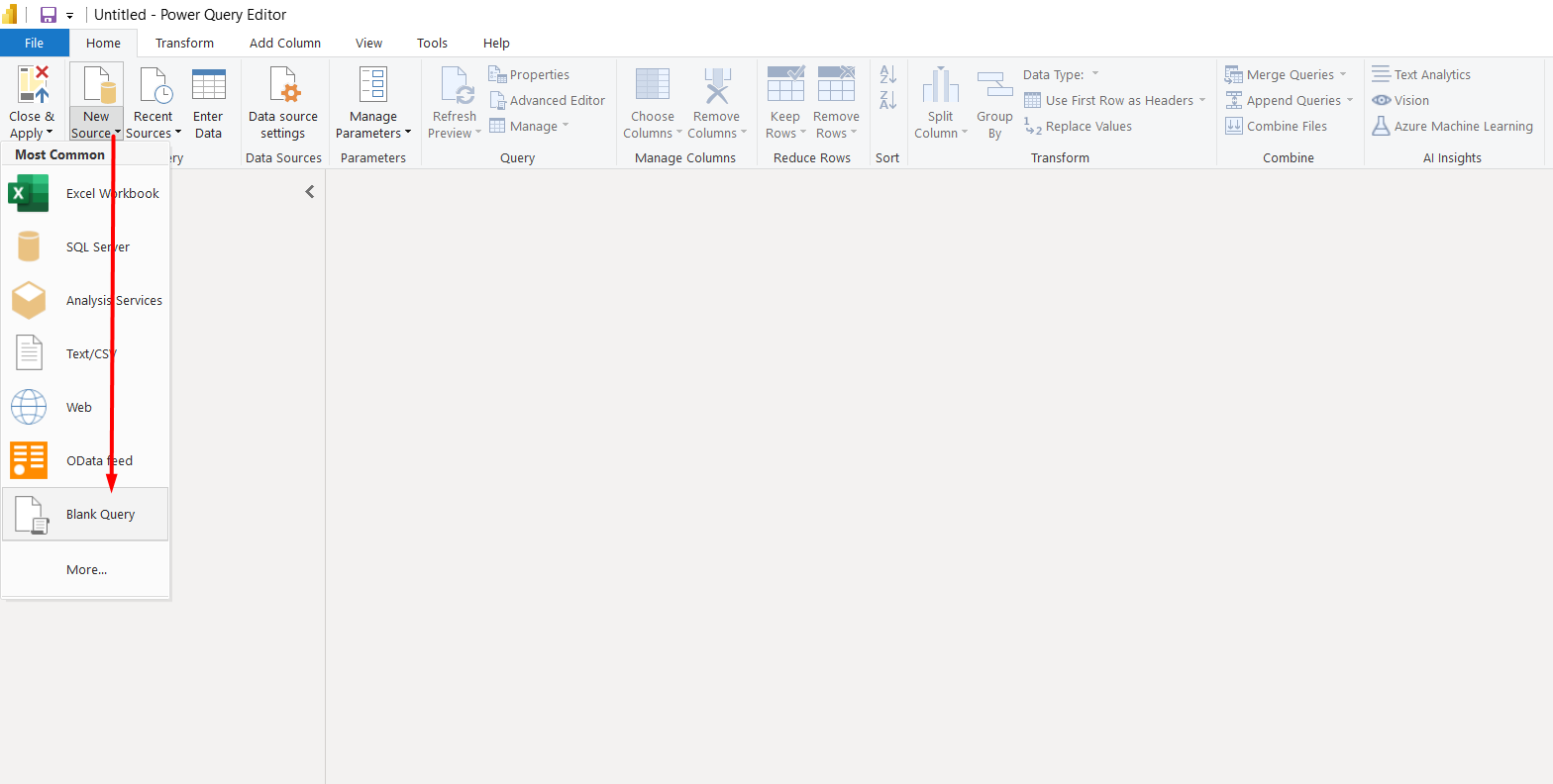Sort descending with Z-A icon

coord(888,100)
